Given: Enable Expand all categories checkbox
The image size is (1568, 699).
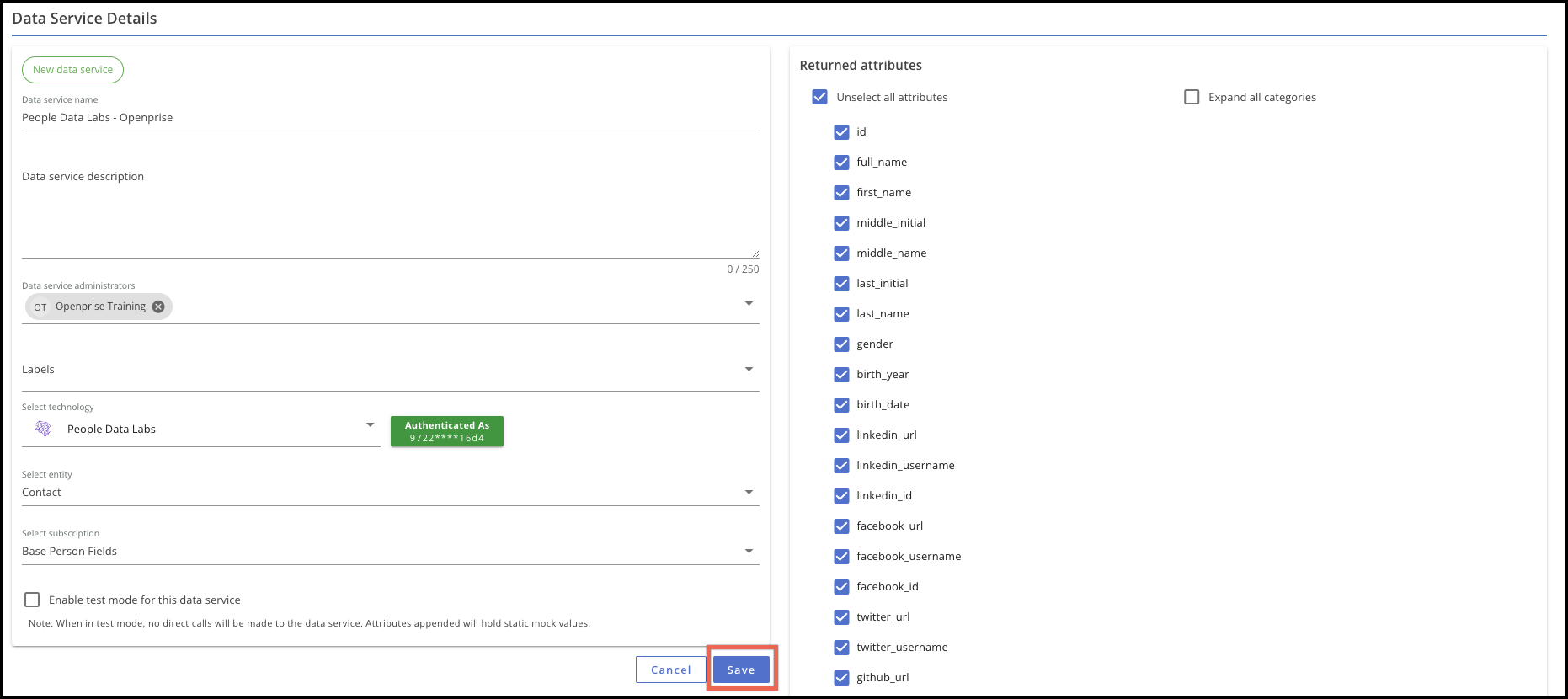Looking at the screenshot, I should [1192, 97].
